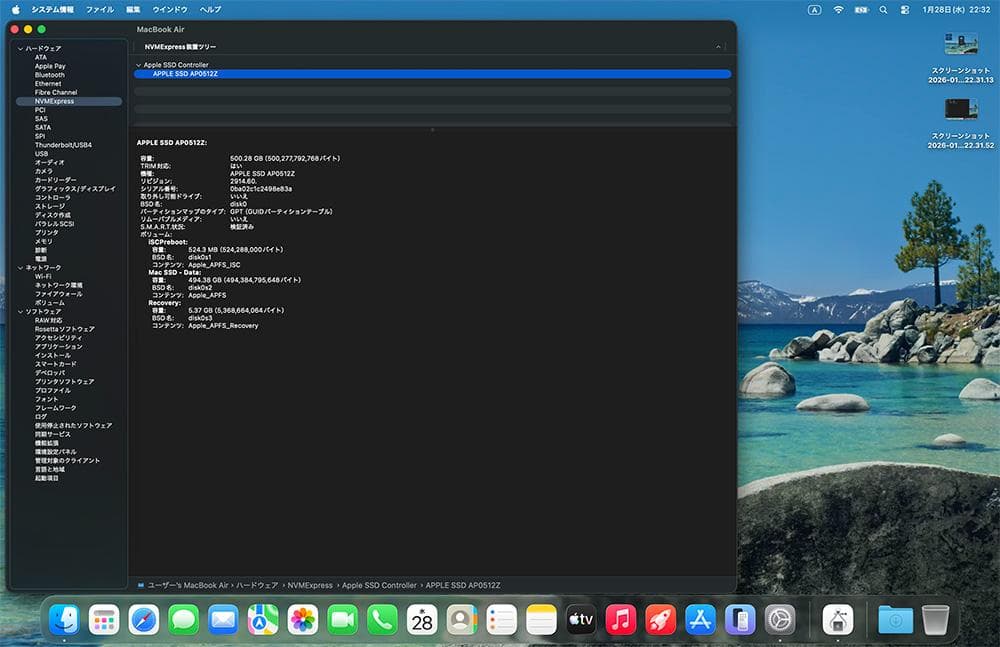Open the App Store from the Dock

[x=700, y=620]
